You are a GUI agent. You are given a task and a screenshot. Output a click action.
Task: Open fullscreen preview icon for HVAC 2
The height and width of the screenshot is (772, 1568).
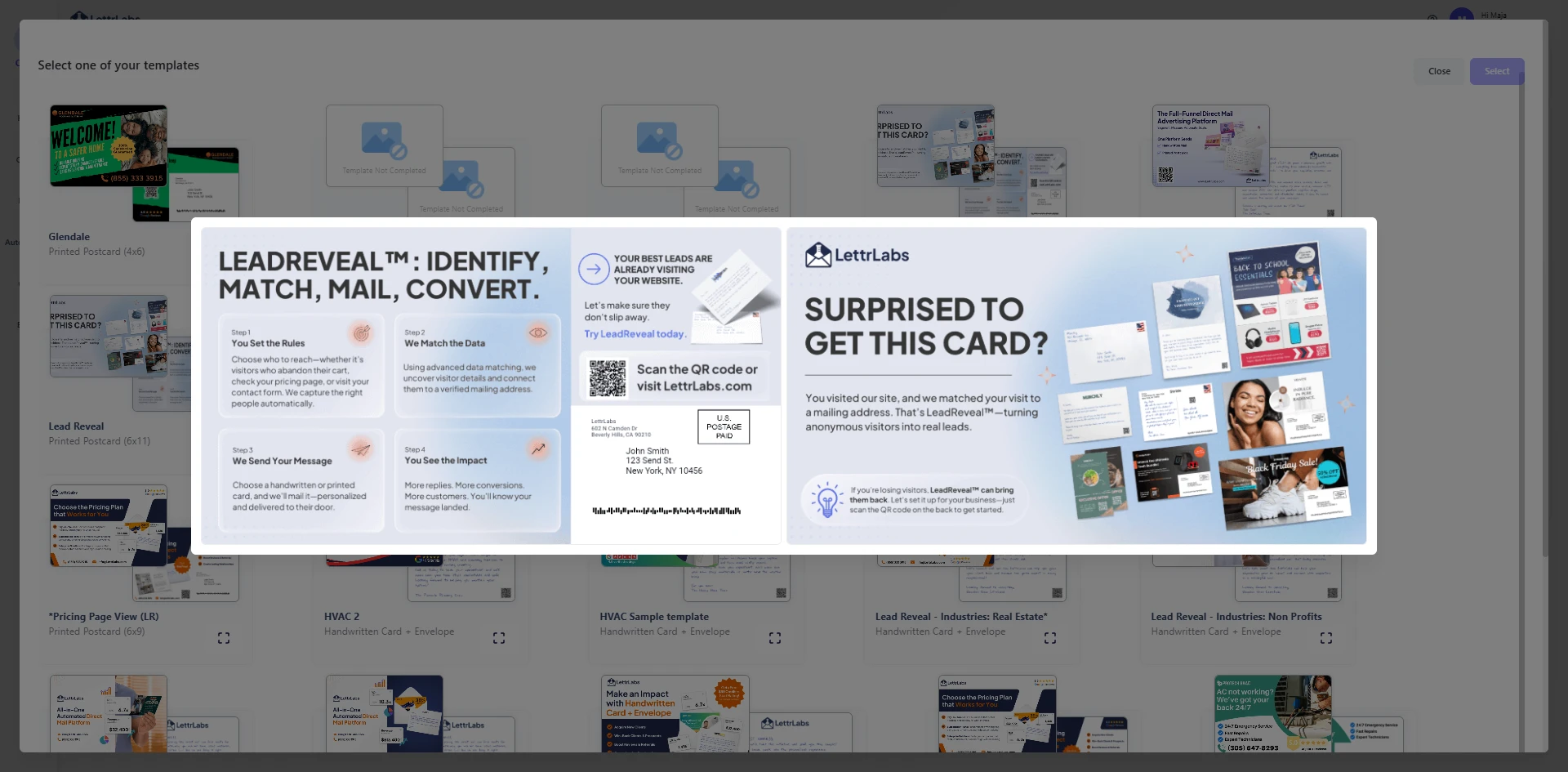[x=499, y=638]
